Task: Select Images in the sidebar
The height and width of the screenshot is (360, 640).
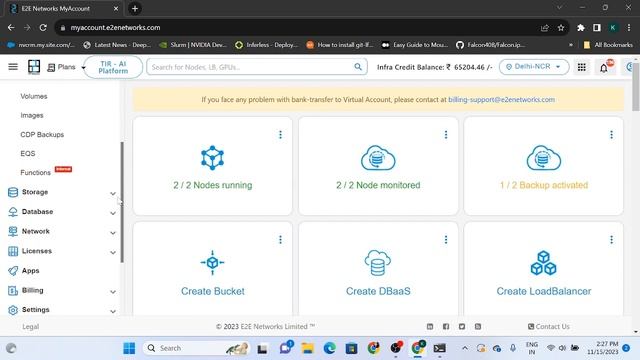Action: pyautogui.click(x=32, y=116)
